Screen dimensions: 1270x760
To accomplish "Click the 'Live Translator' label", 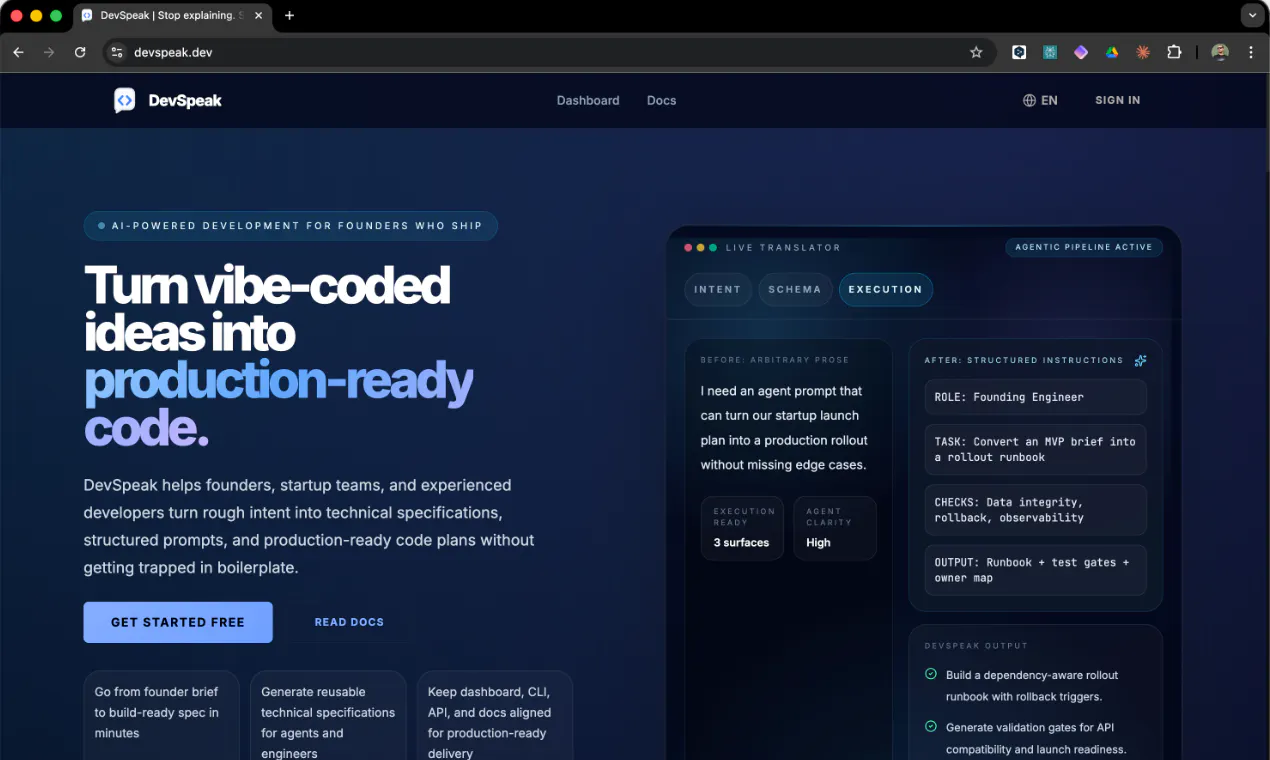I will point(783,247).
